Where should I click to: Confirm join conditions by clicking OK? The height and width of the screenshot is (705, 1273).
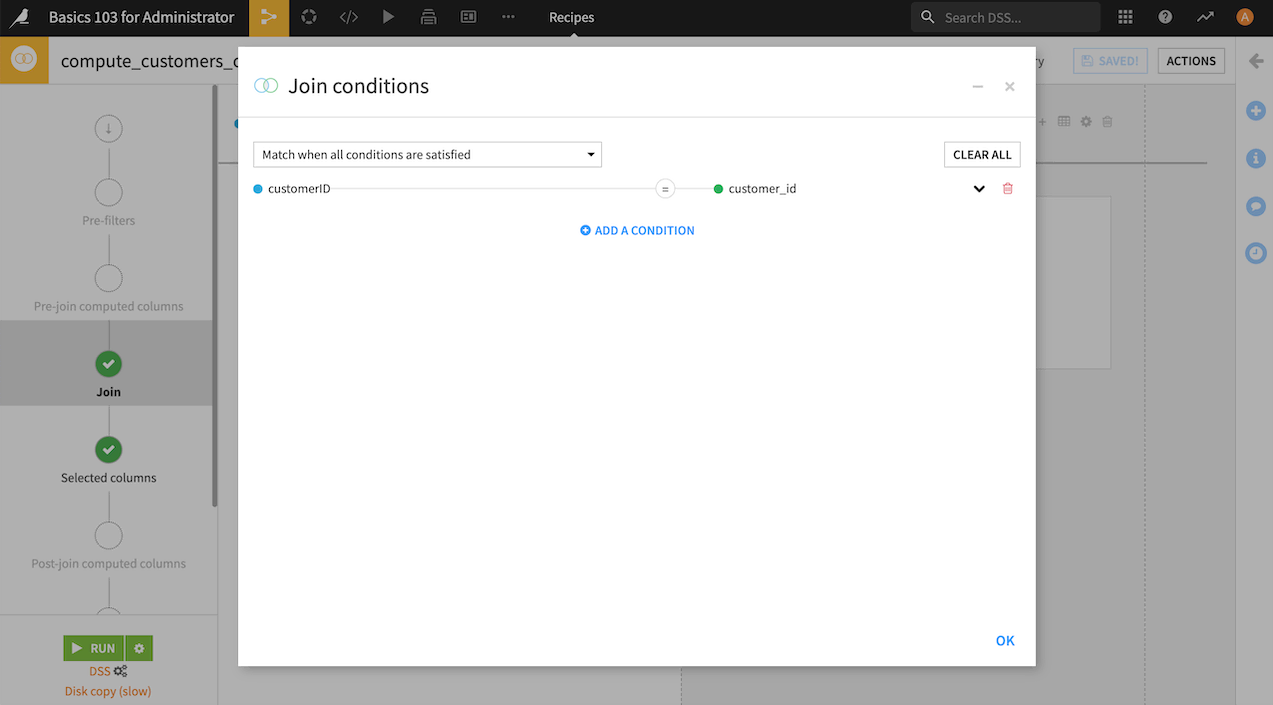pyautogui.click(x=1004, y=640)
